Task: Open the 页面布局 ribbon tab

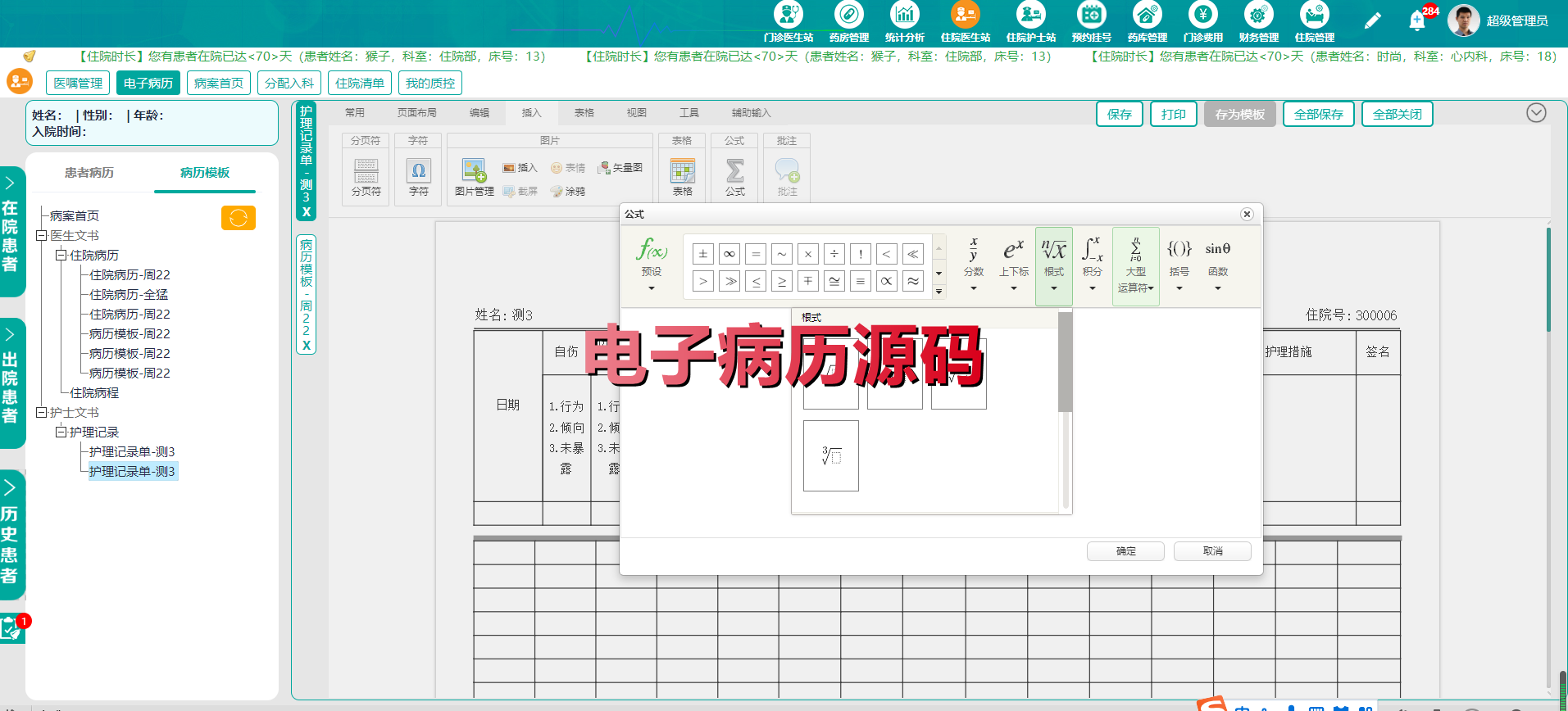Action: coord(417,113)
